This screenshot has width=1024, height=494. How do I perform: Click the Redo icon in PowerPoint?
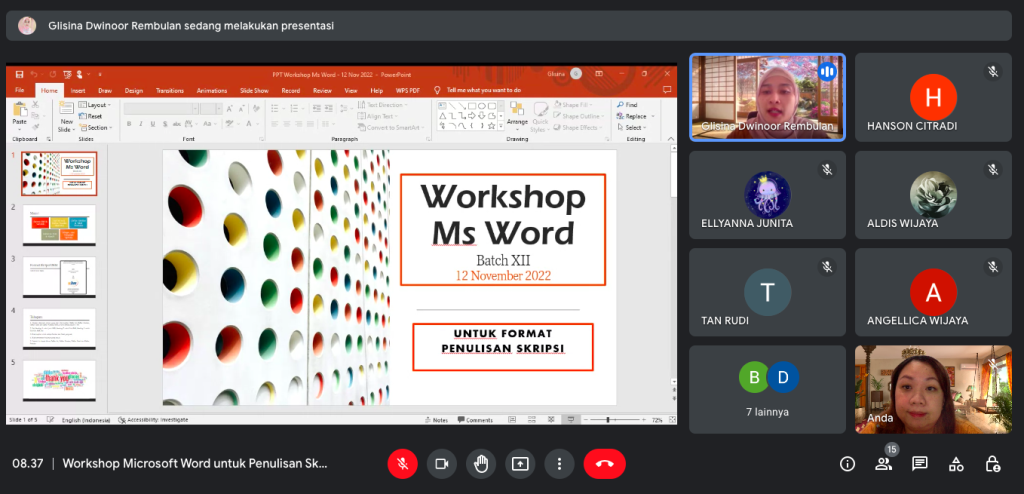point(52,74)
